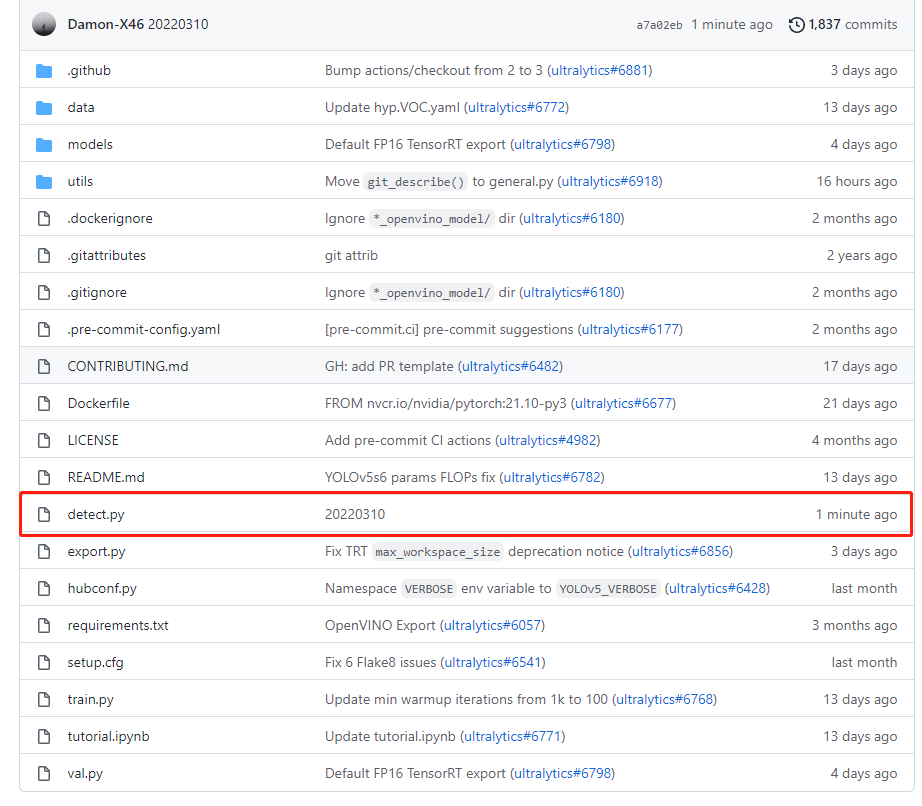This screenshot has width=922, height=806.
Task: Click the .gitattributes file icon
Action: tap(44, 256)
